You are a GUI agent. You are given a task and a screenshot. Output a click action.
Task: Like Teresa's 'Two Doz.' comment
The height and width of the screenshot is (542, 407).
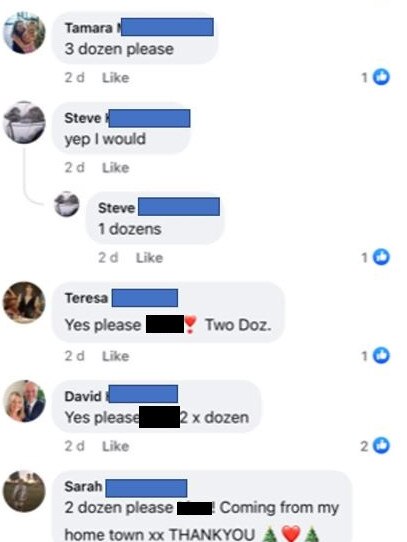(115, 356)
